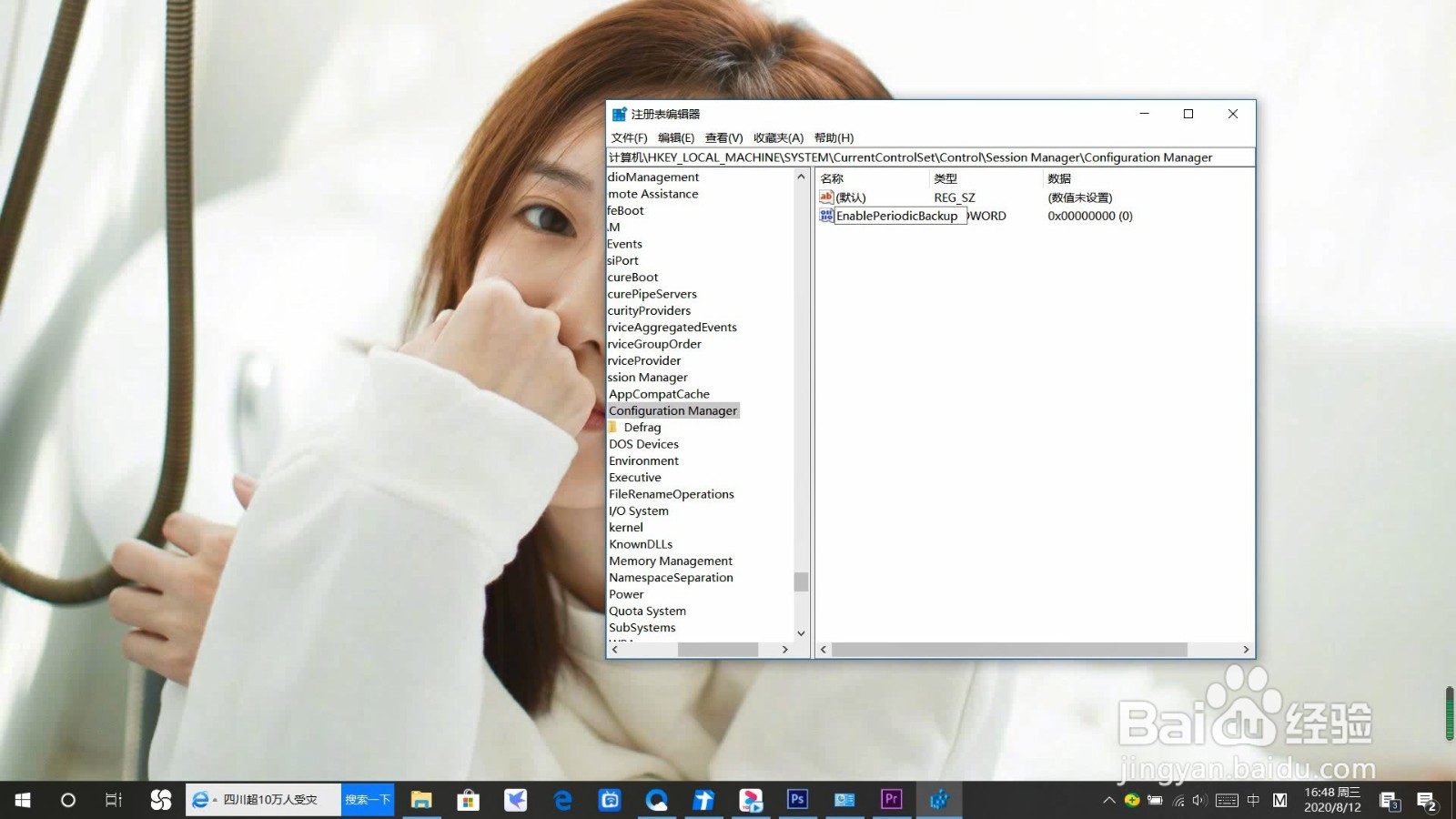This screenshot has height=819, width=1456.
Task: Click the Wi-Fi icon in the system tray
Action: 1178,801
